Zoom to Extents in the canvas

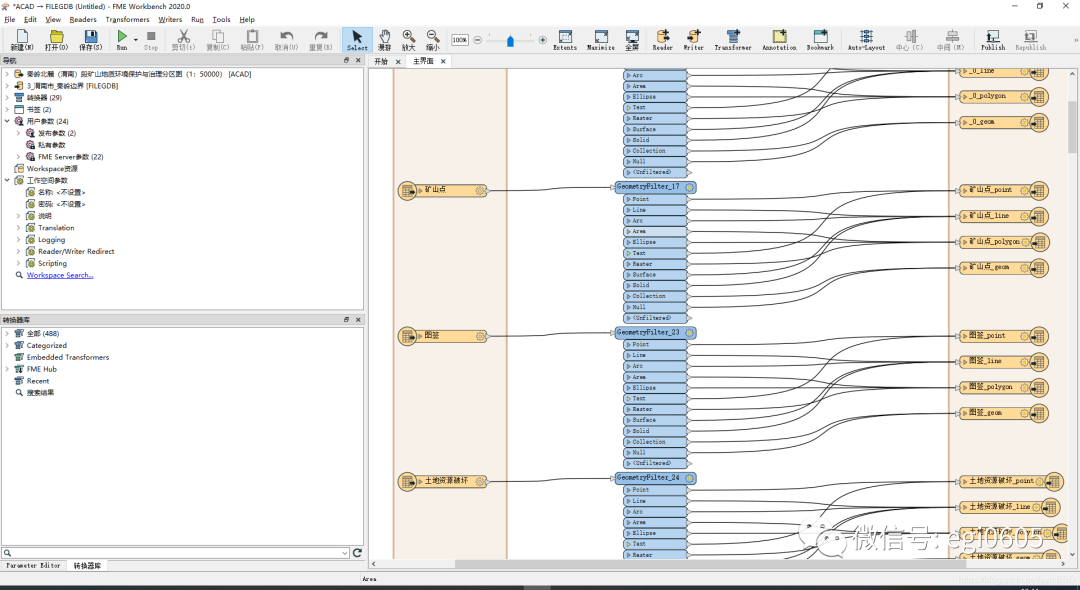click(x=565, y=38)
